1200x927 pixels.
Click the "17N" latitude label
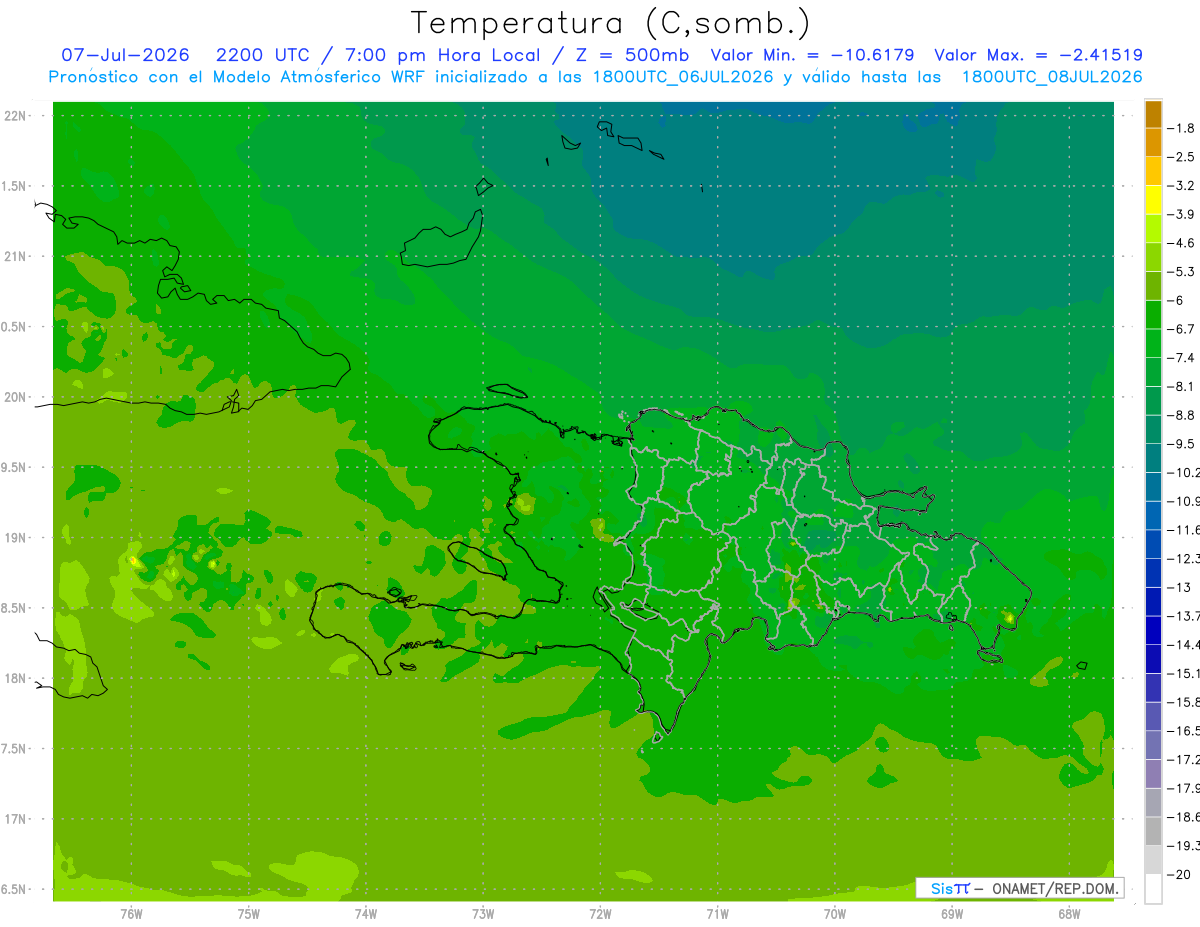(15, 819)
